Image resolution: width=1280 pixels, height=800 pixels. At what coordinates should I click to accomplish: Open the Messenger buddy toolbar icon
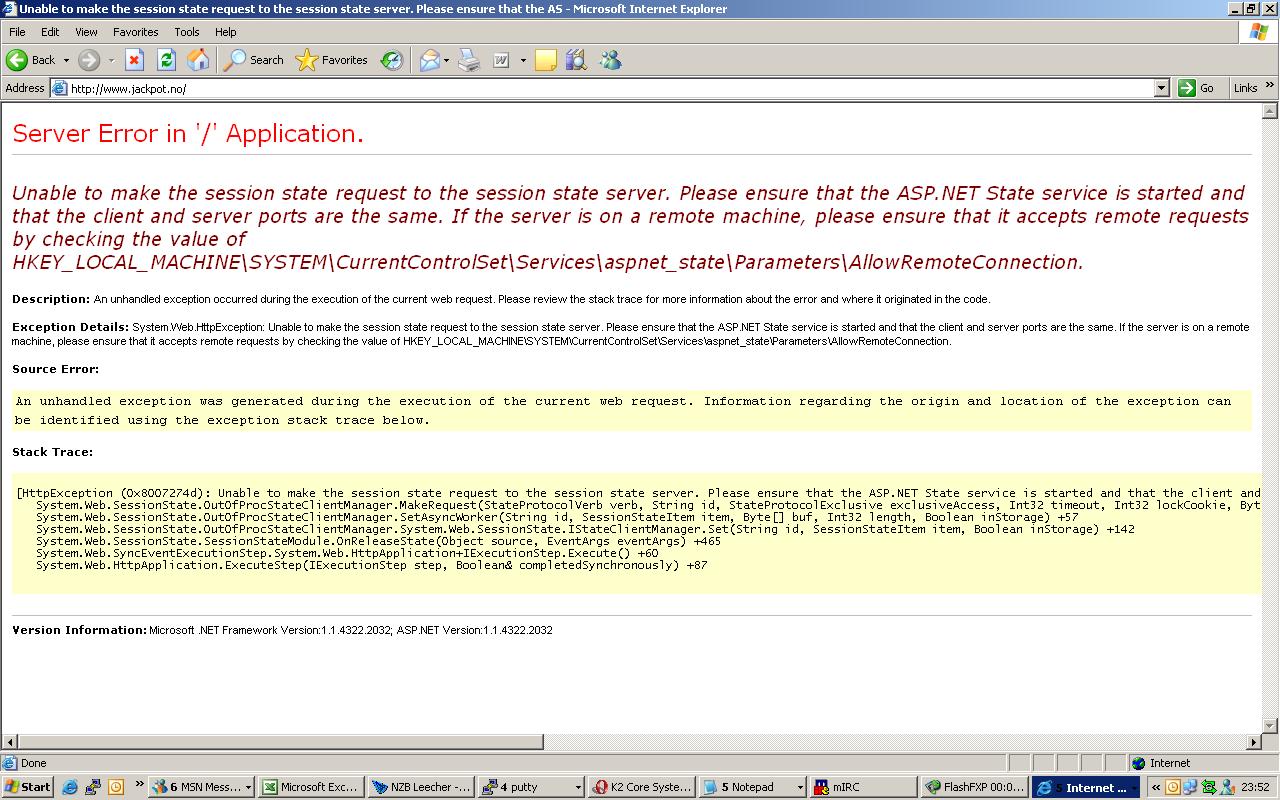[610, 60]
